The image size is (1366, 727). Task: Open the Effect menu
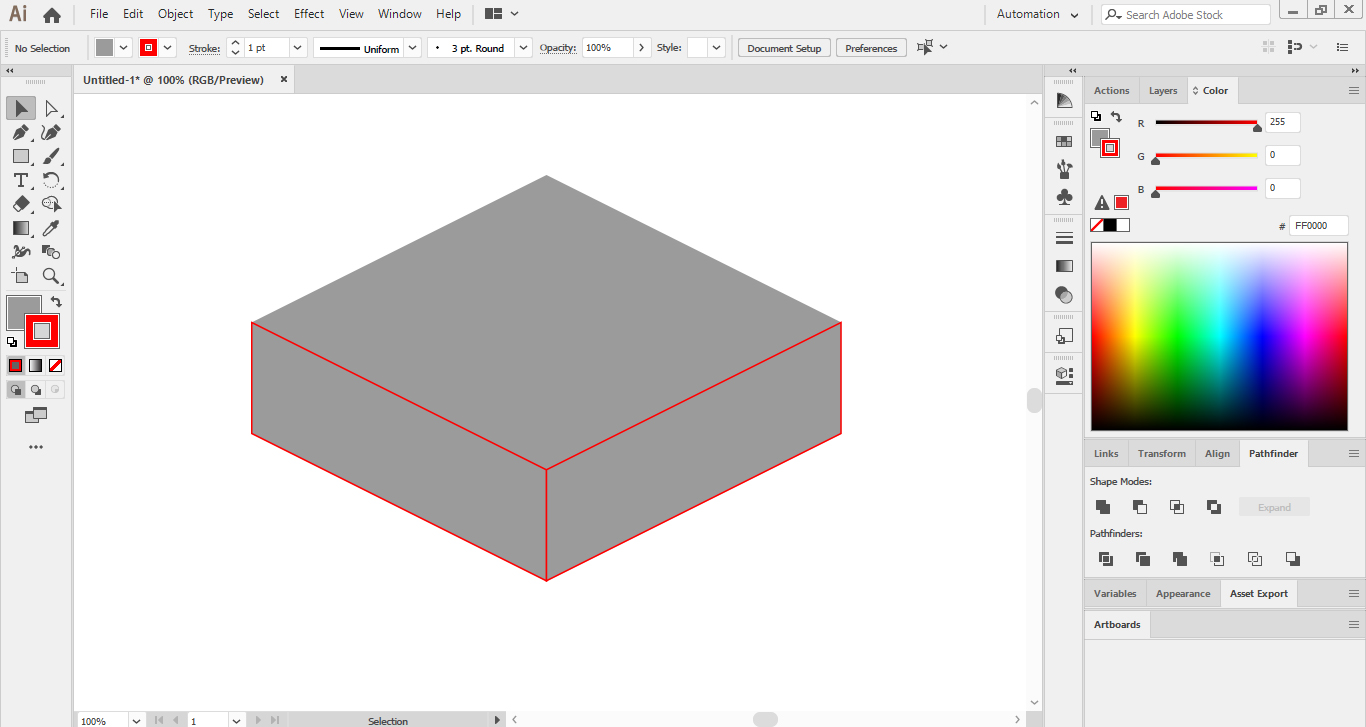(x=309, y=14)
